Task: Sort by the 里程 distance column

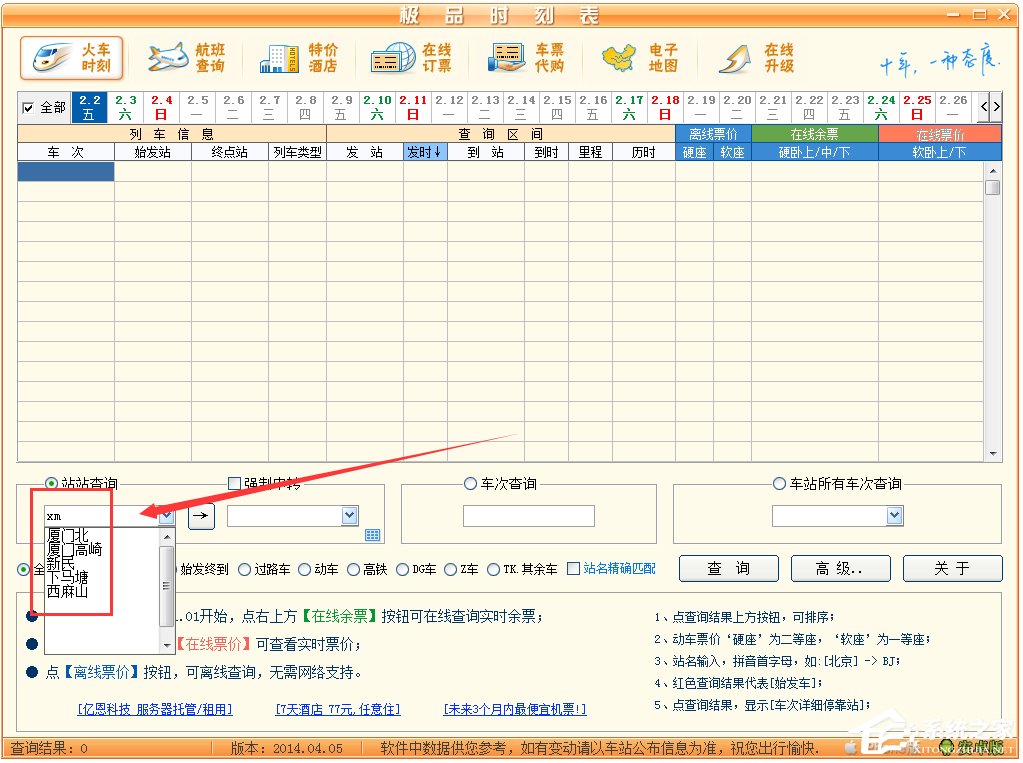Action: 590,152
